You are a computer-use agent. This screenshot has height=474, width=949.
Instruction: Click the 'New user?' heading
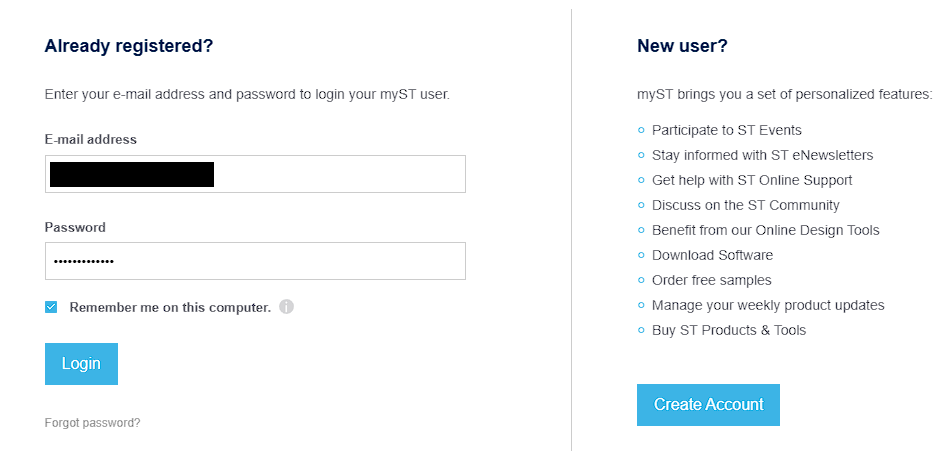click(682, 46)
